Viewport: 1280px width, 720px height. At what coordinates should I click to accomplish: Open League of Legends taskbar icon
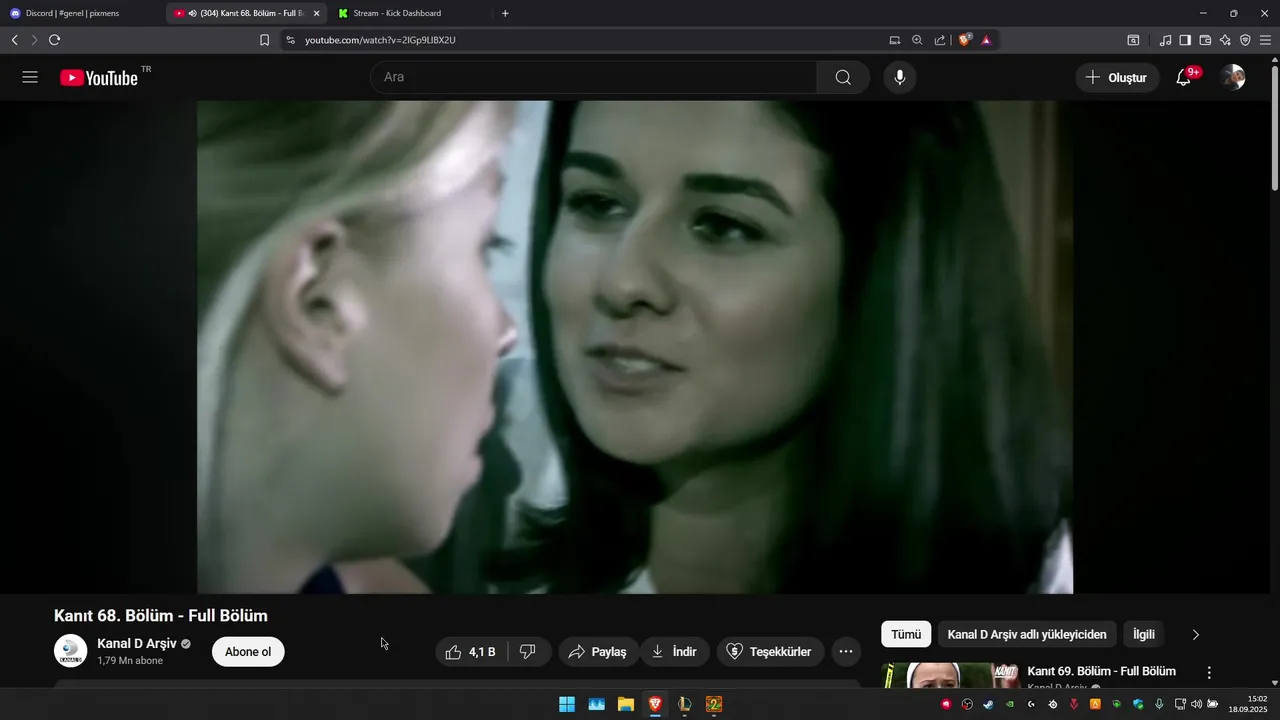[685, 704]
